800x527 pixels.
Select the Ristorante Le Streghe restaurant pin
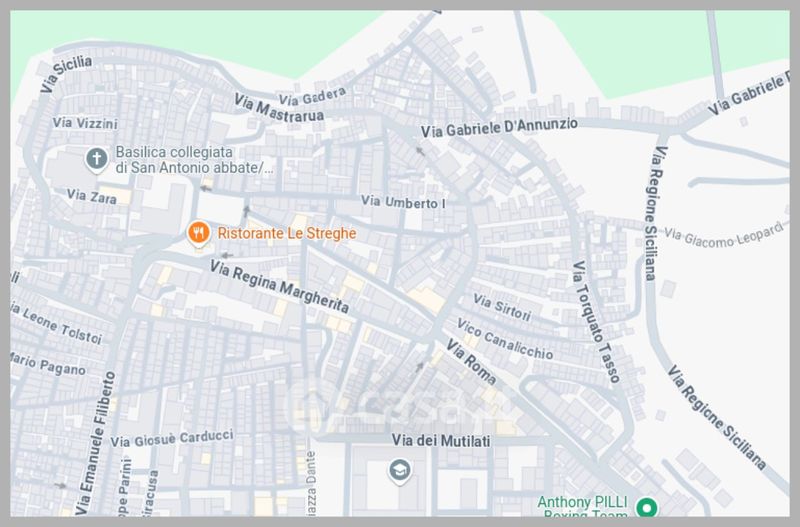coord(198,233)
